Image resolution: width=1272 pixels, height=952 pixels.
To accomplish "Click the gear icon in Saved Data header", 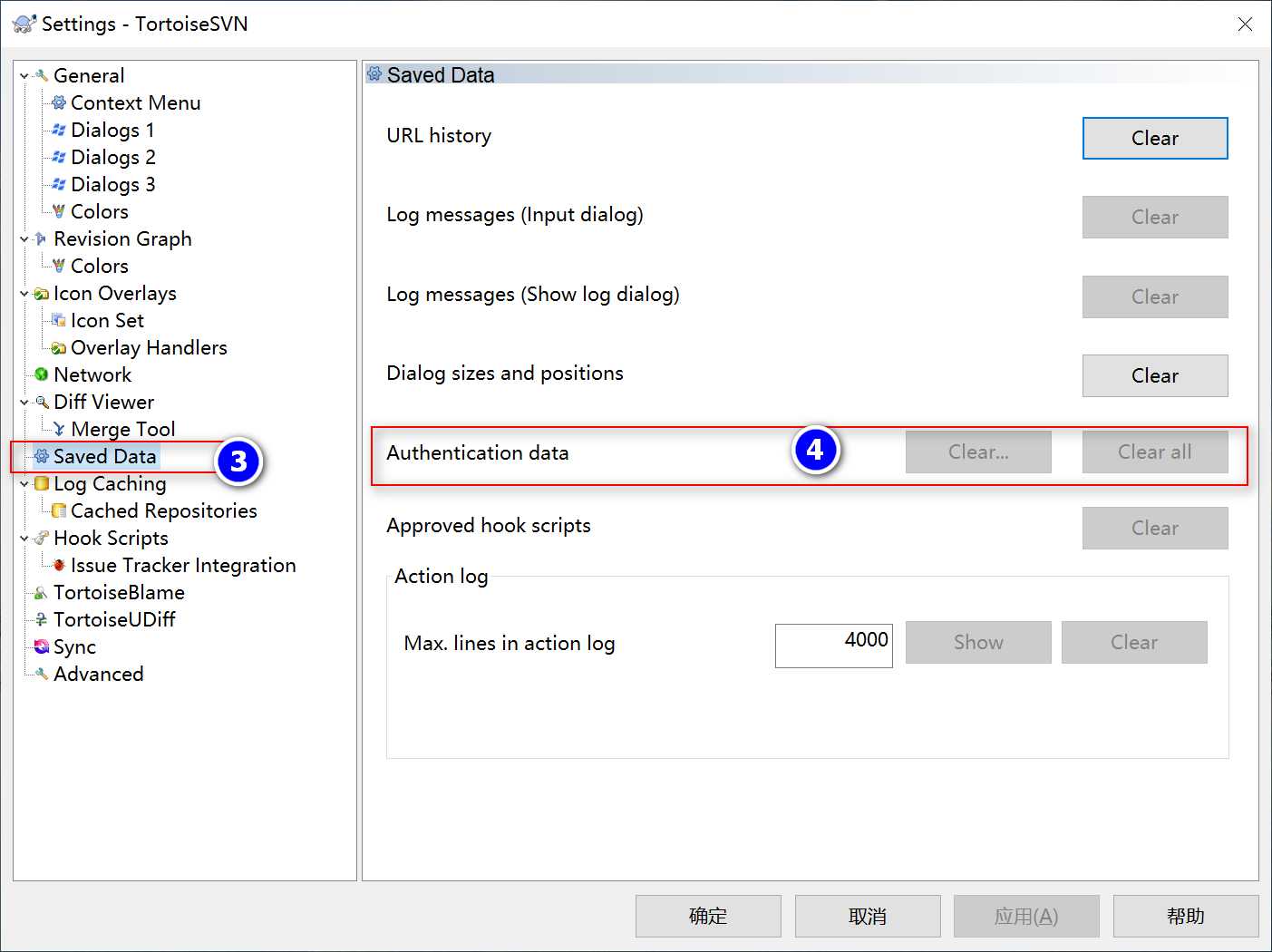I will (374, 74).
